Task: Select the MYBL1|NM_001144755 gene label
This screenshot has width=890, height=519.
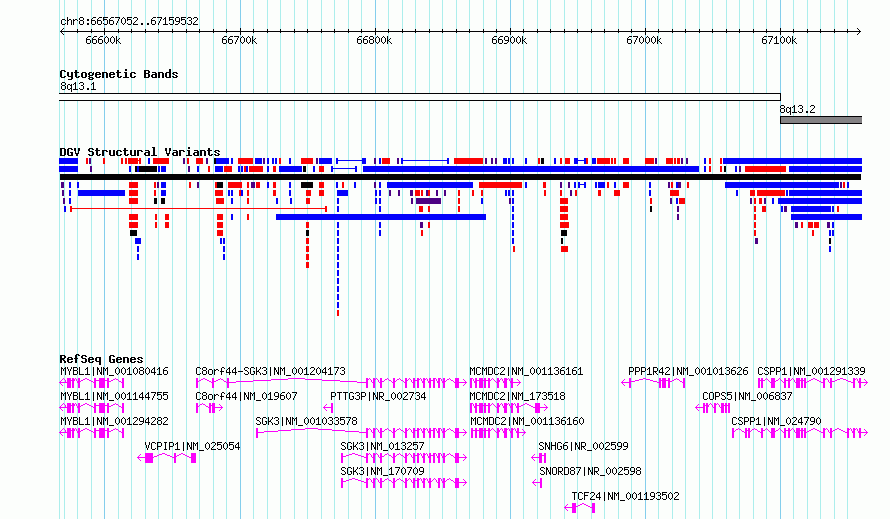Action: (114, 396)
